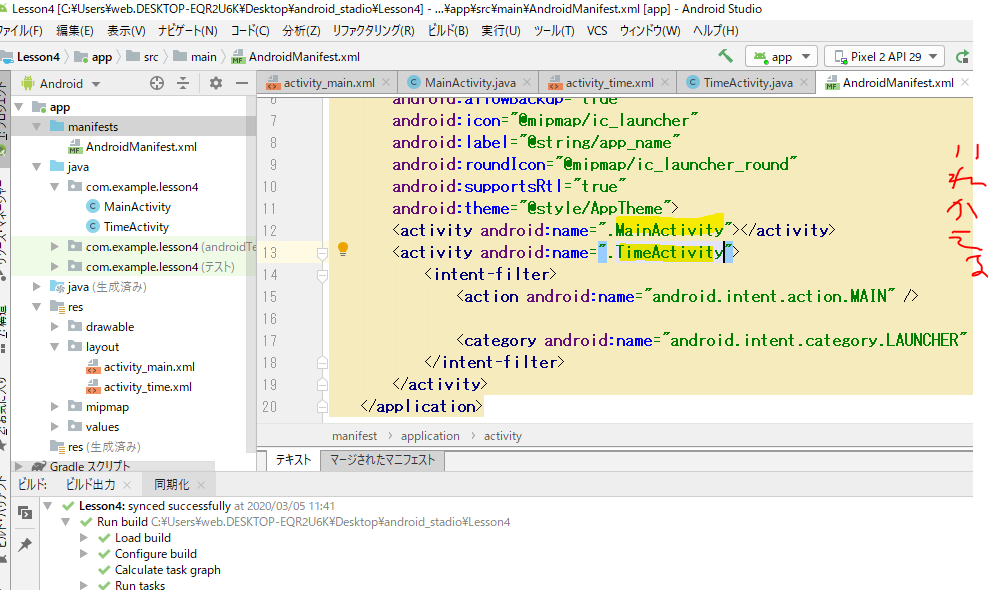Image resolution: width=988 pixels, height=590 pixels.
Task: Switch to マージされたマニフェスト tab
Action: pyautogui.click(x=382, y=460)
